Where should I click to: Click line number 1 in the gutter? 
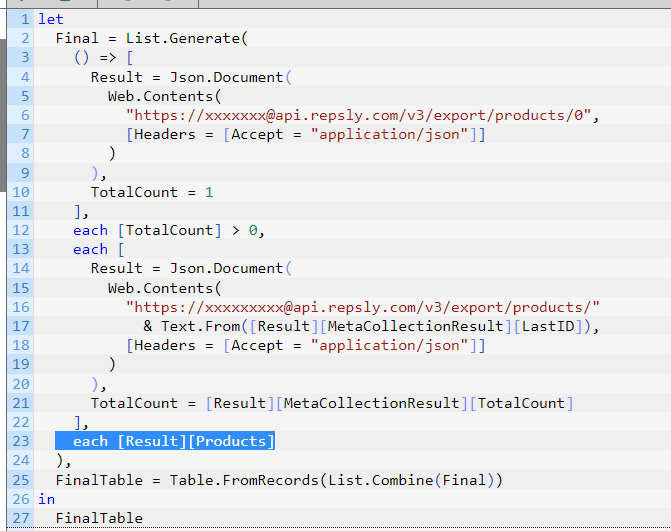[x=25, y=19]
